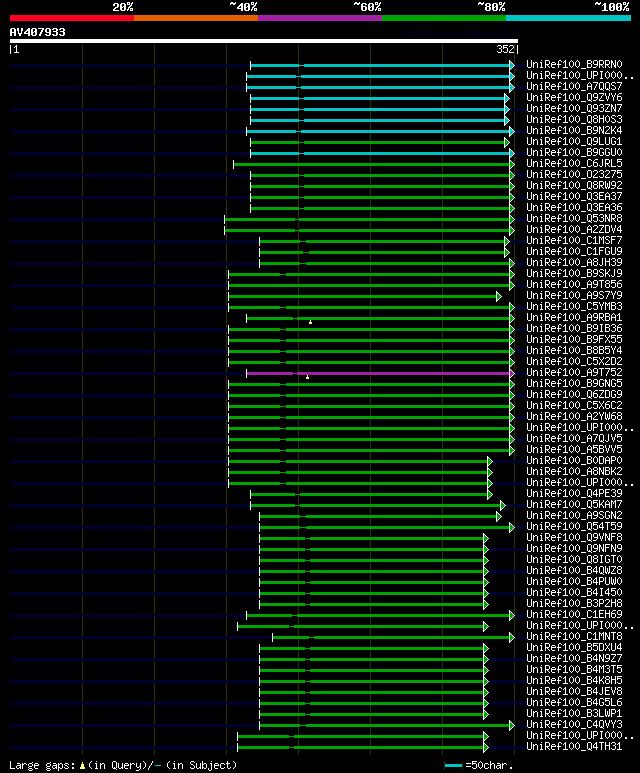This screenshot has height=773, width=640.
Task: Select the UniRef100_A9S7Y9 label
Action: click(574, 295)
